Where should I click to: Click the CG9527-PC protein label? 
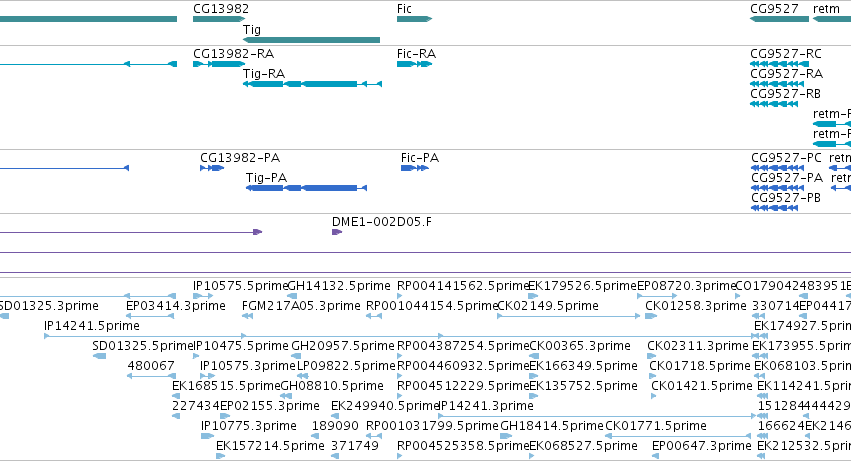point(786,158)
